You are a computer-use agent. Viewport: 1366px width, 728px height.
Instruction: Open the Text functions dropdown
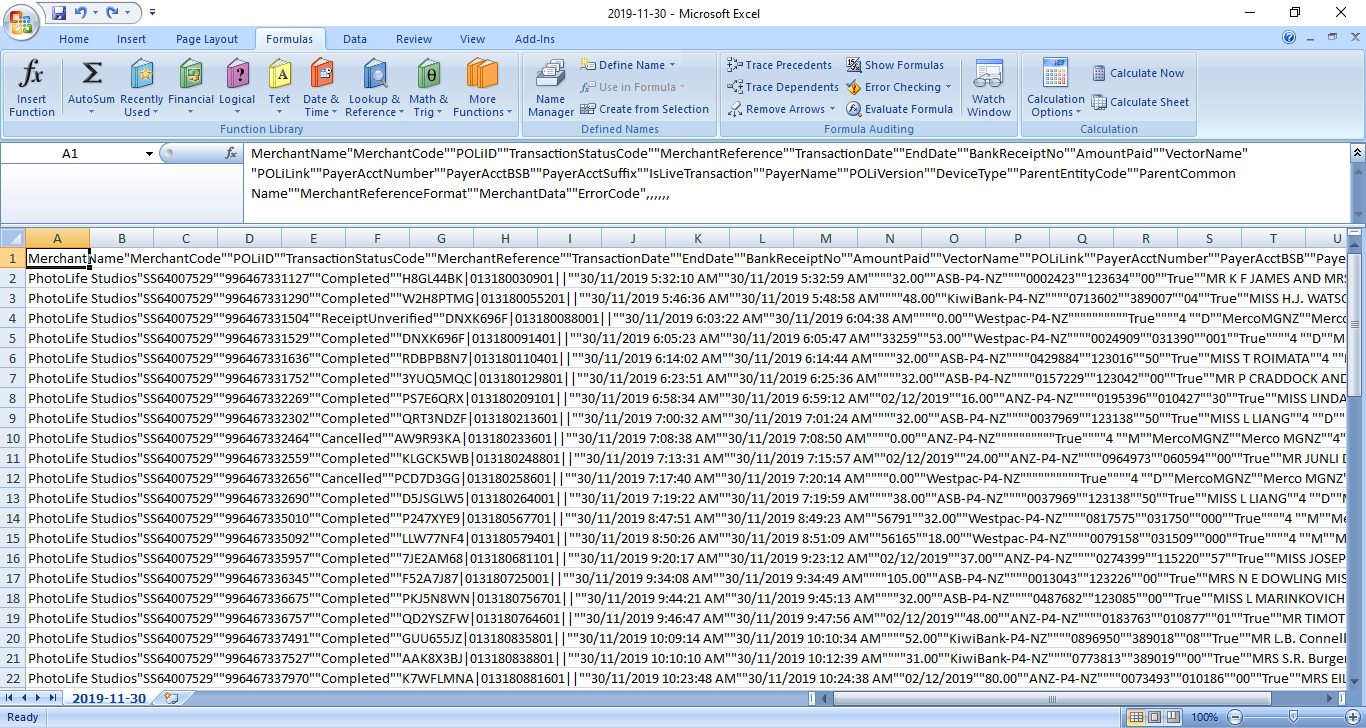[280, 88]
